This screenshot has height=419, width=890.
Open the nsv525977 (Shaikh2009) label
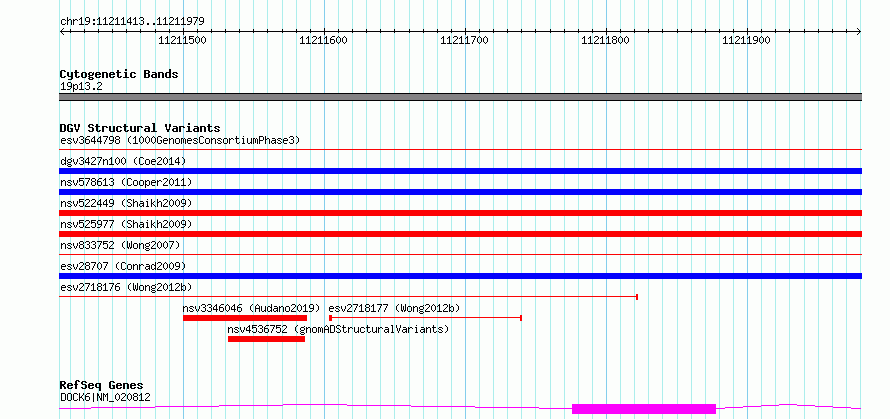pyautogui.click(x=126, y=224)
